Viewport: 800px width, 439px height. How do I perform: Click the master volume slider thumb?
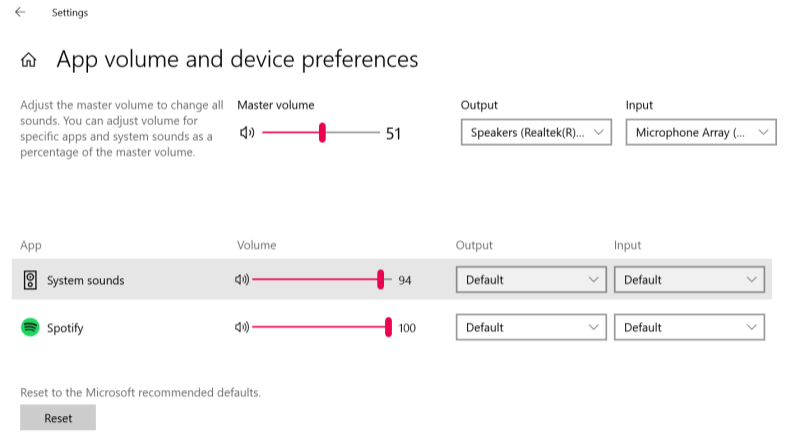(322, 133)
